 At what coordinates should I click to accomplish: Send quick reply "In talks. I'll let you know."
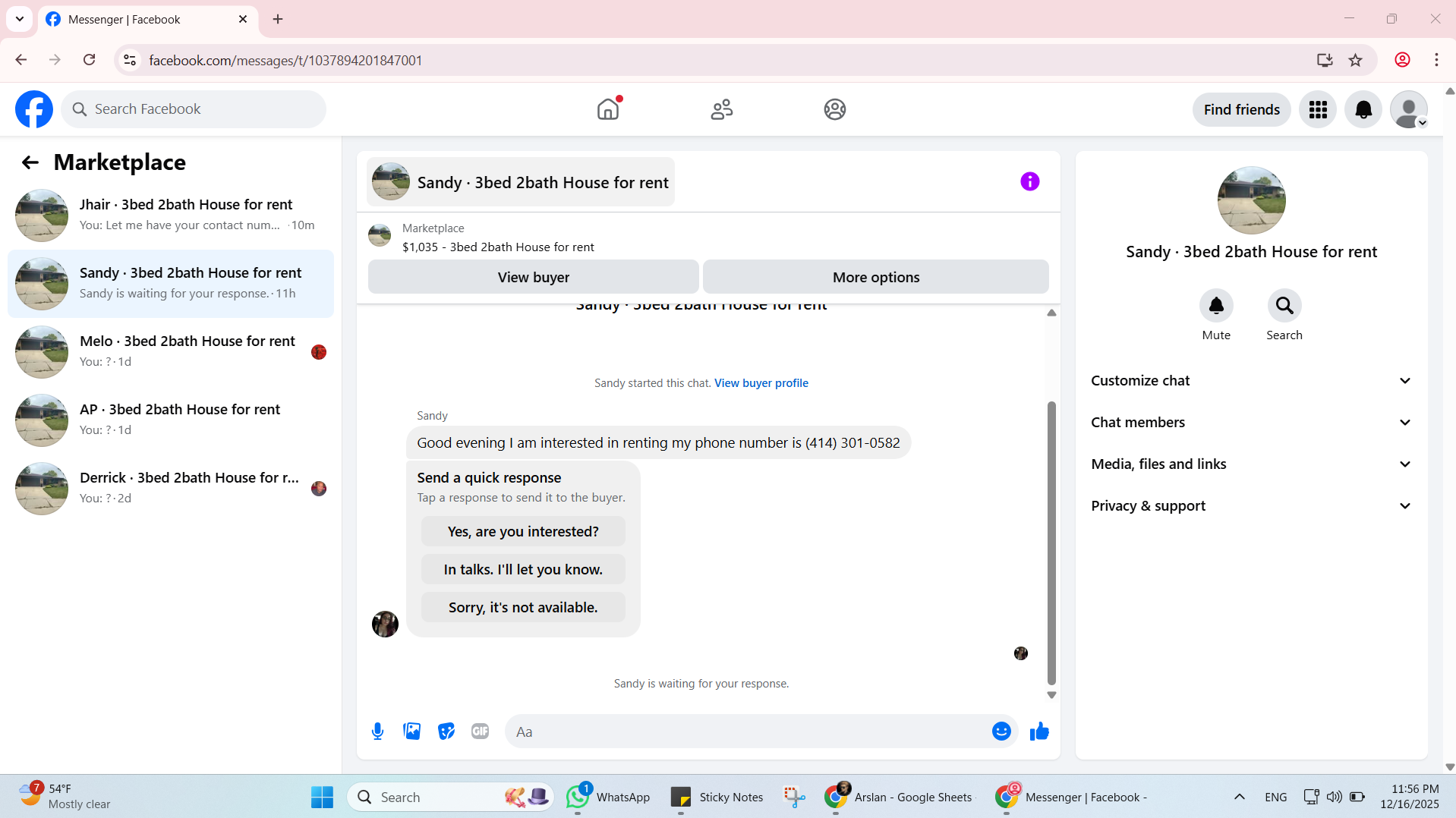(x=523, y=570)
